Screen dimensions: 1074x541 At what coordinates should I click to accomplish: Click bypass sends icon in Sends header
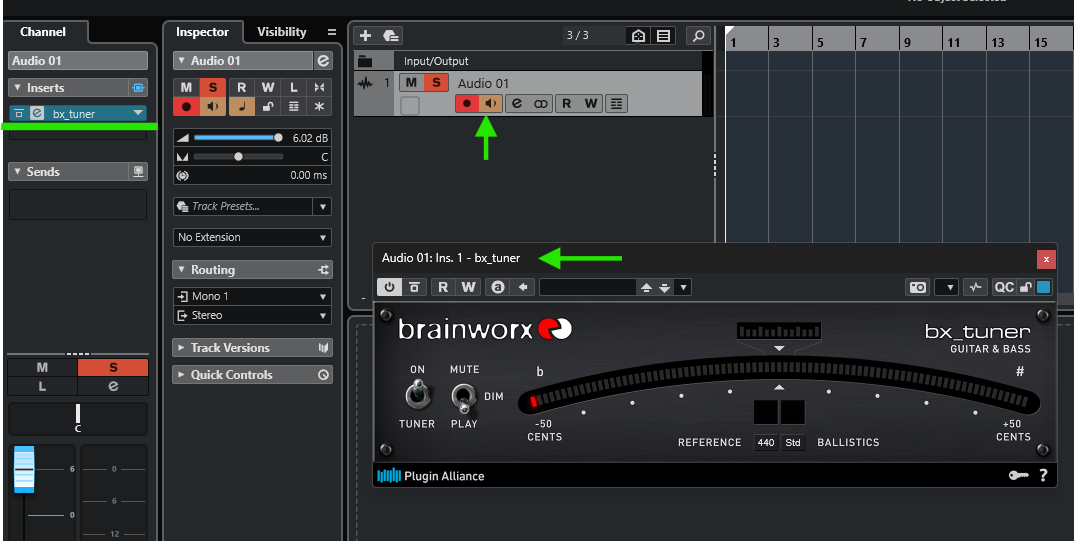[x=138, y=171]
